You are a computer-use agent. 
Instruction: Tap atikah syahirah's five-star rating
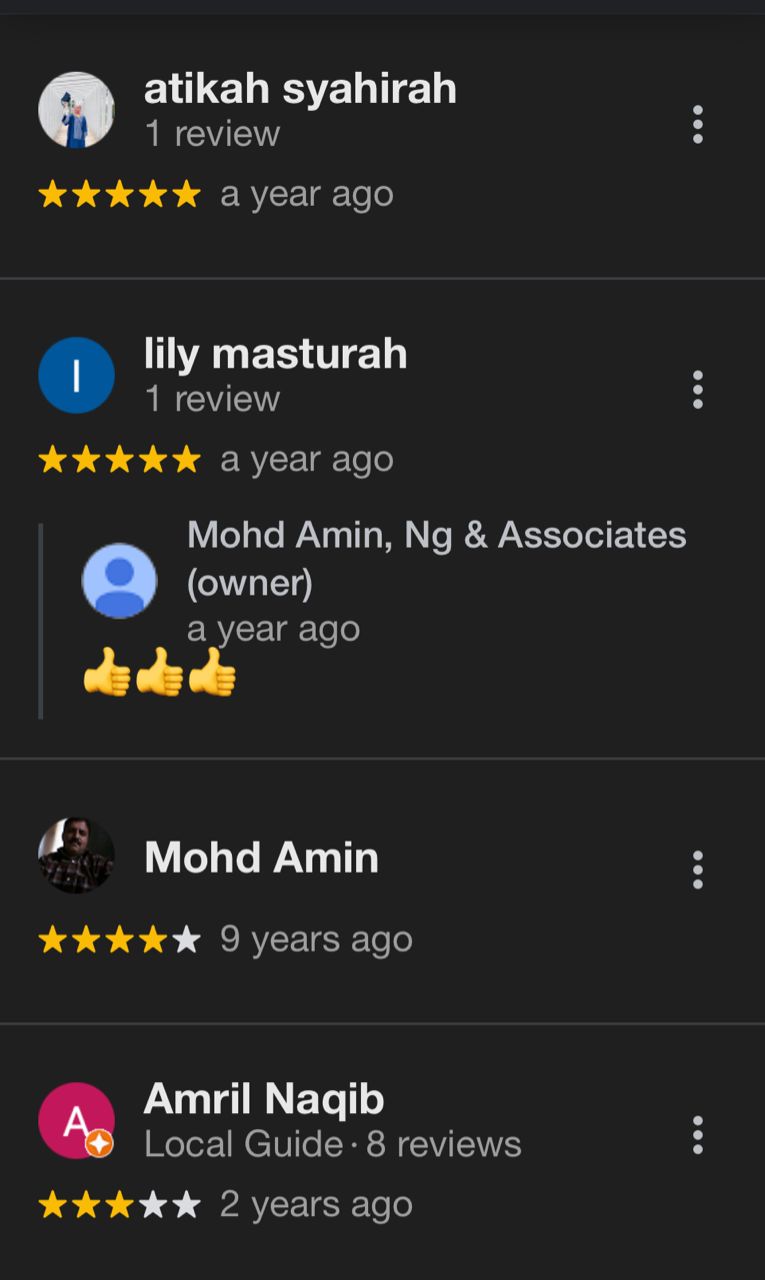click(x=119, y=194)
